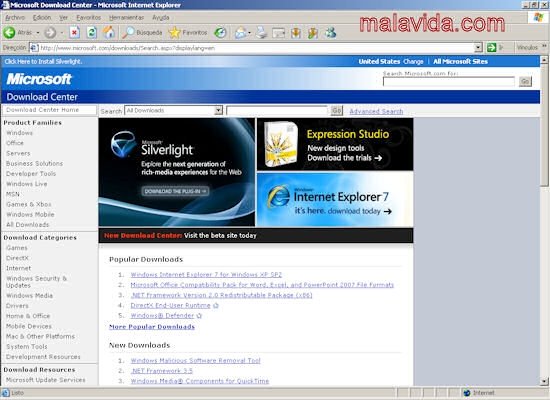Click 'Click Here to Install Silverlight' link
Viewport: 550px width, 400px height.
coord(43,61)
